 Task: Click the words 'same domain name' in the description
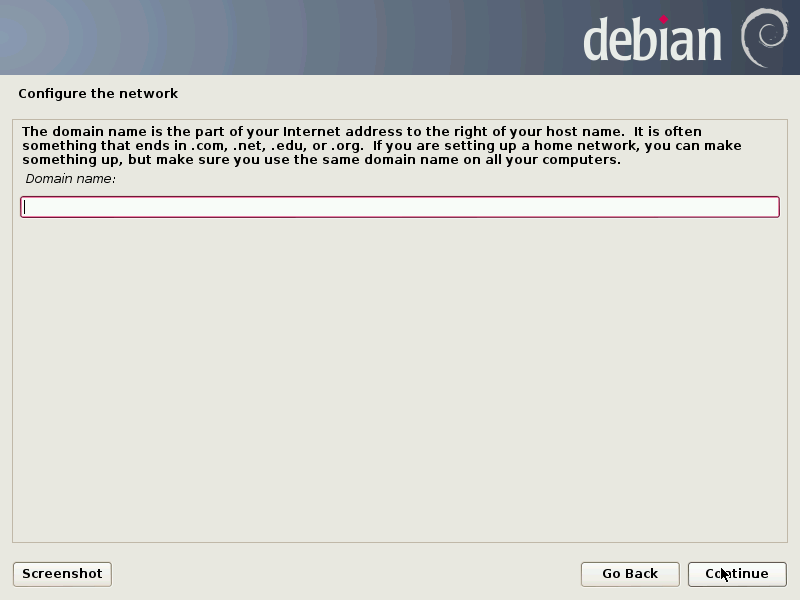click(x=401, y=160)
